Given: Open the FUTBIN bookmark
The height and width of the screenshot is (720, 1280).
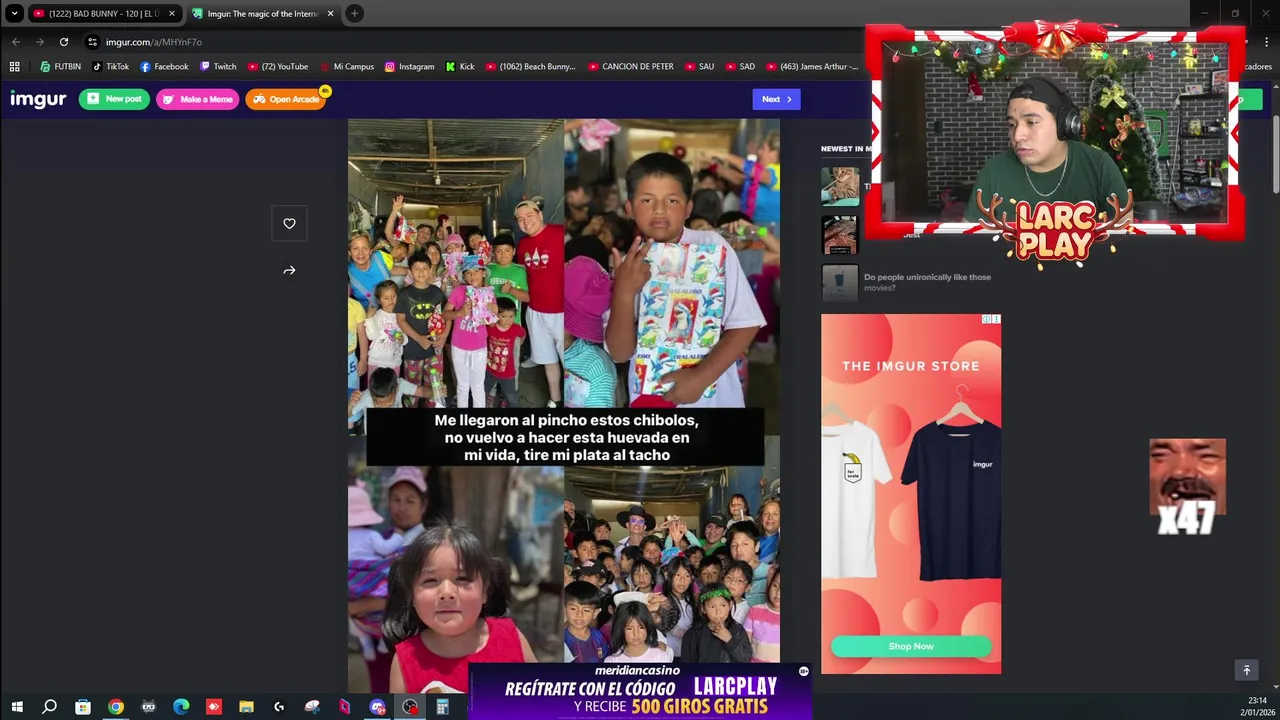Looking at the screenshot, I should [60, 67].
